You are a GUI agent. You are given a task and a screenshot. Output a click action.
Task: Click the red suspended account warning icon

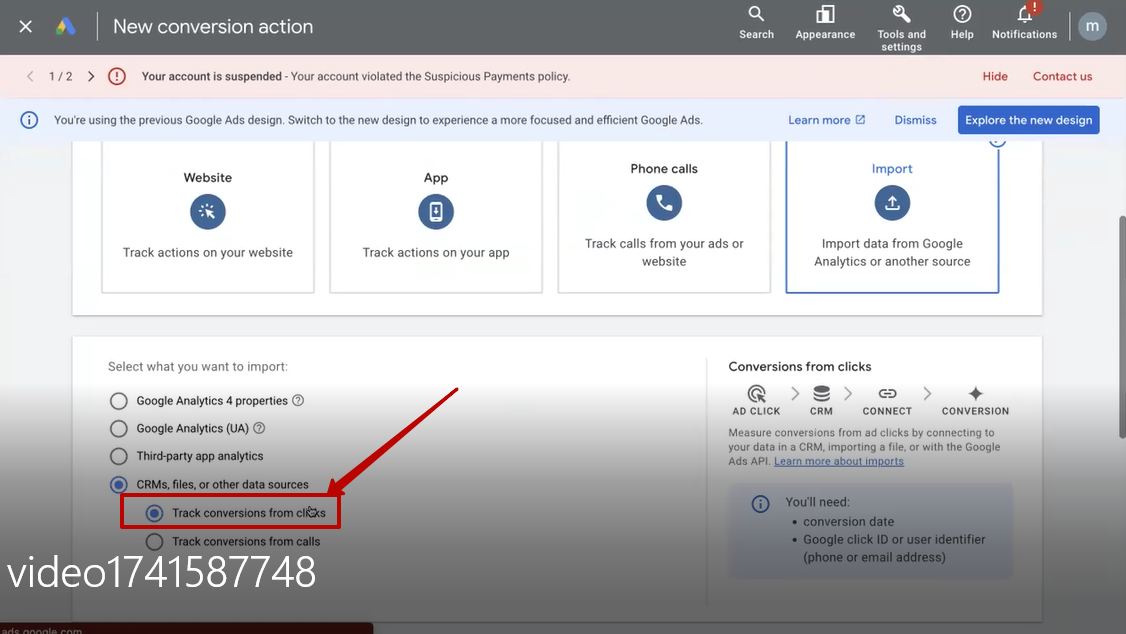coord(116,76)
